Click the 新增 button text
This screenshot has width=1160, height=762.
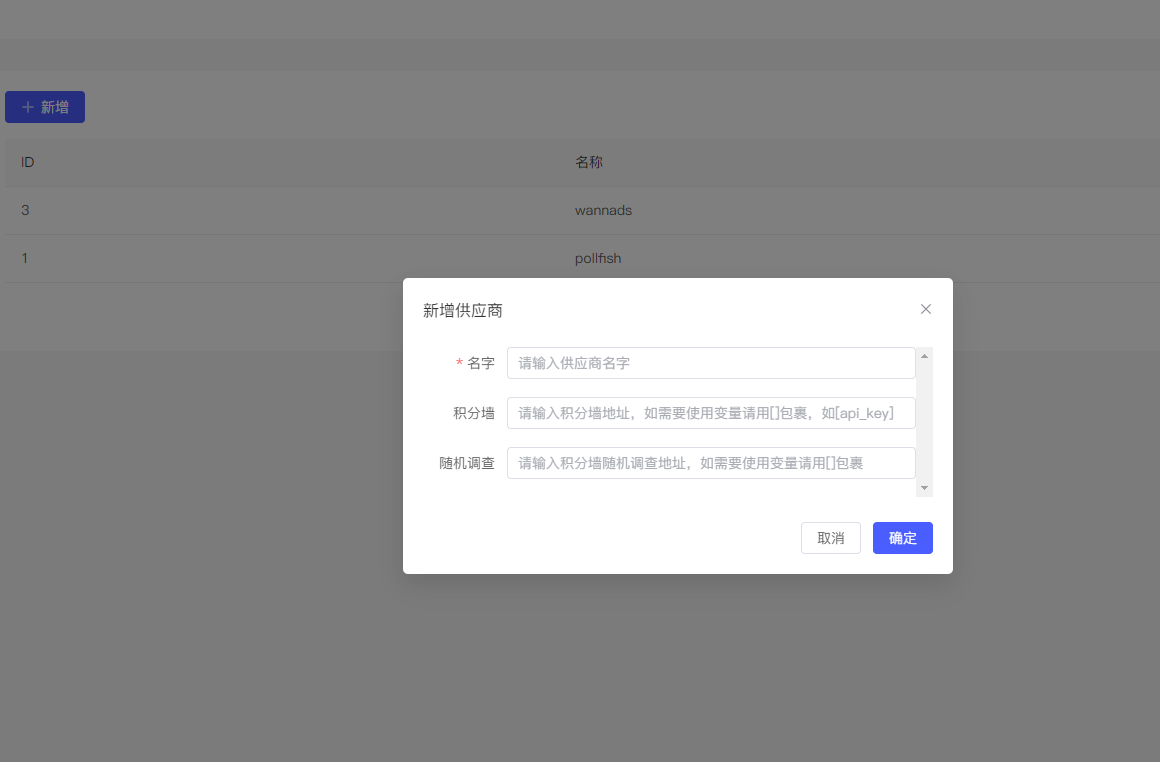pyautogui.click(x=55, y=107)
